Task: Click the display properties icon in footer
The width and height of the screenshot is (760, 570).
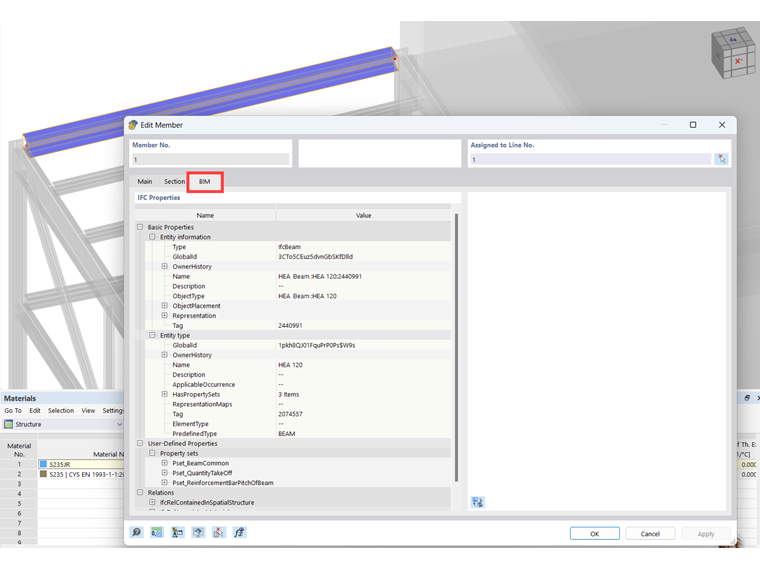Action: point(177,532)
